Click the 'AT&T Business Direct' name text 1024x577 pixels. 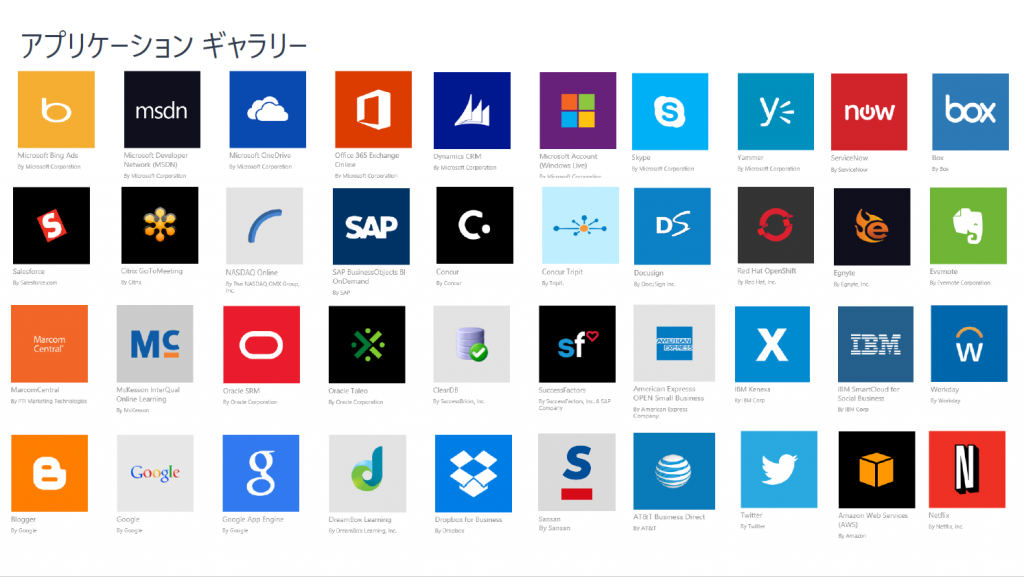[x=669, y=517]
